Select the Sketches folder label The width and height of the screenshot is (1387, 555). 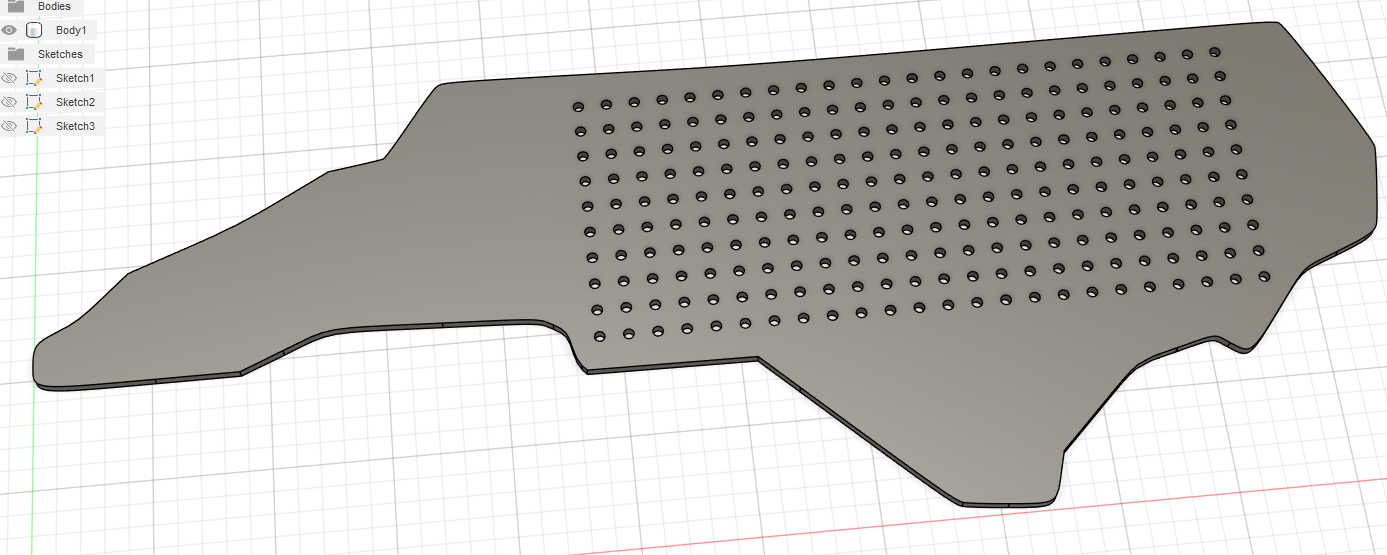point(60,54)
